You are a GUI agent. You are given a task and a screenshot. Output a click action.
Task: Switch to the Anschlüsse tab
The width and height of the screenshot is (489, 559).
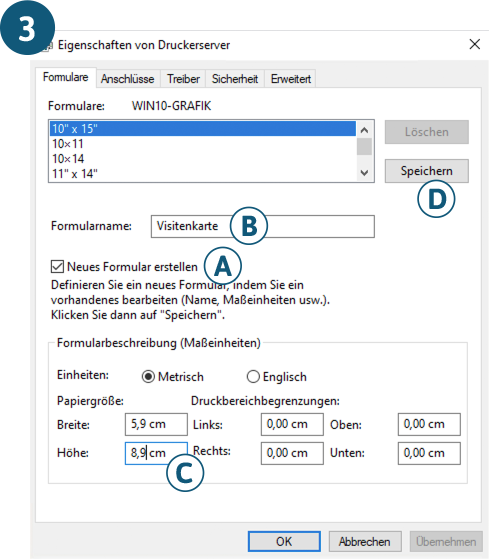point(128,78)
